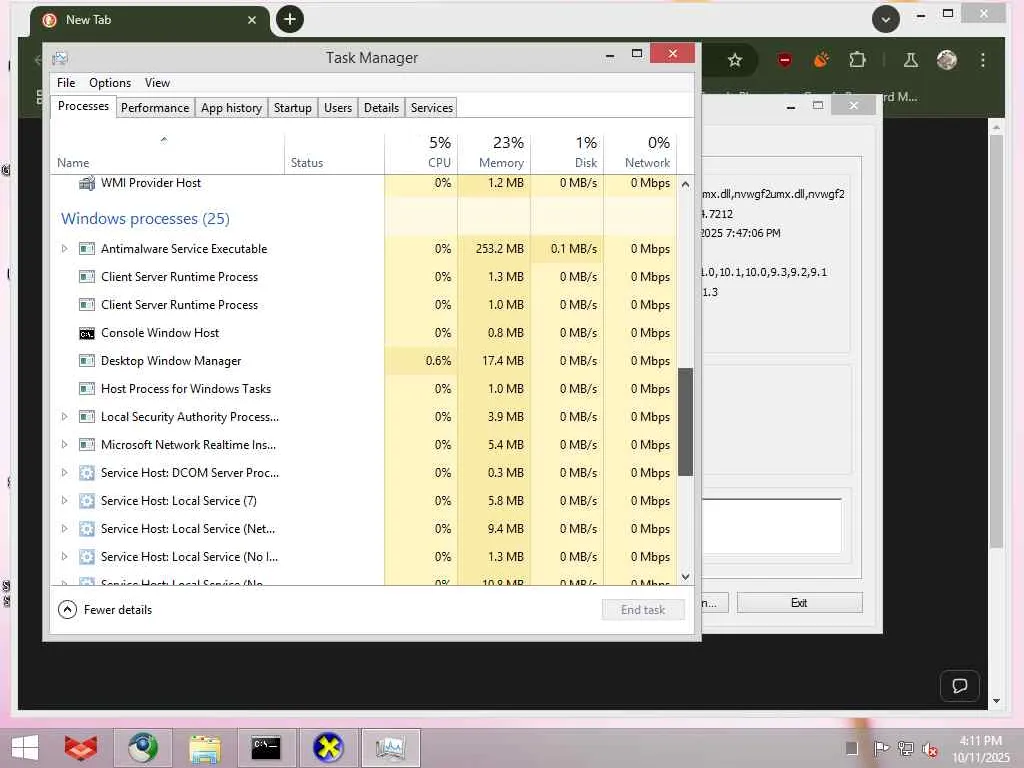This screenshot has width=1024, height=768.
Task: Click Exit button in background dialog
Action: (799, 603)
